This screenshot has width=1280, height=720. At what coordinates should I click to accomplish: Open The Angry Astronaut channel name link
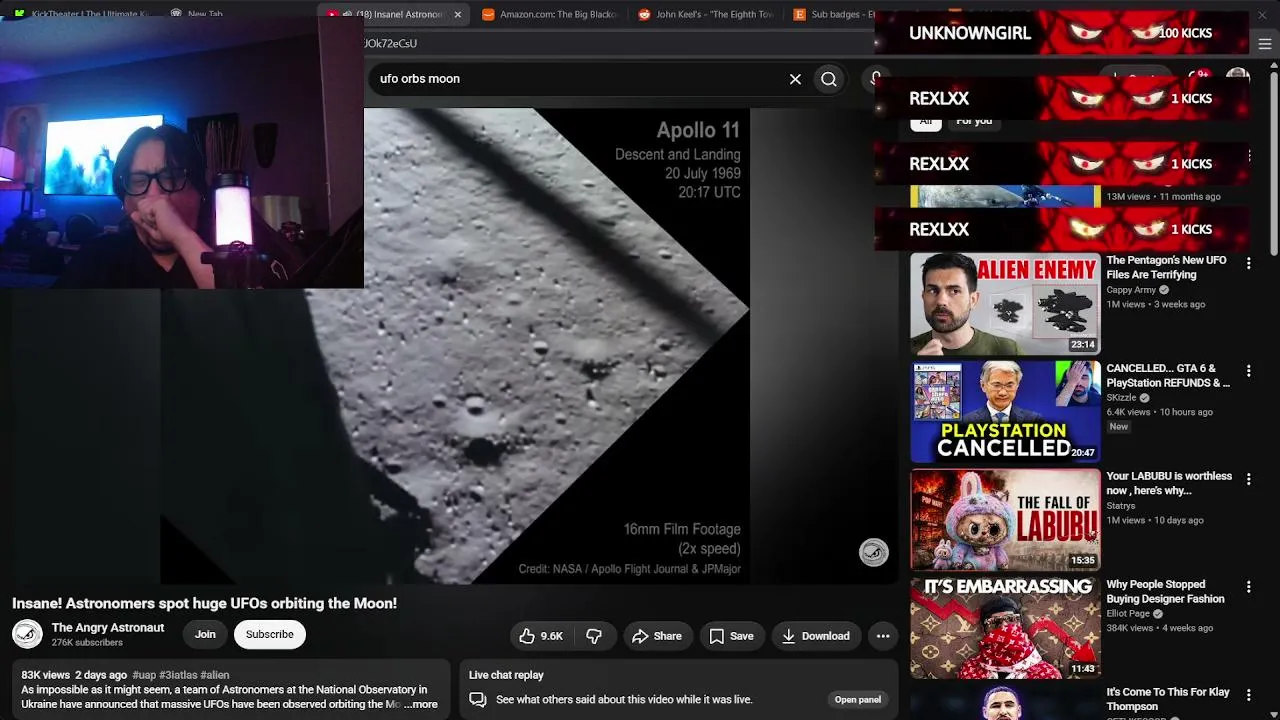click(108, 628)
